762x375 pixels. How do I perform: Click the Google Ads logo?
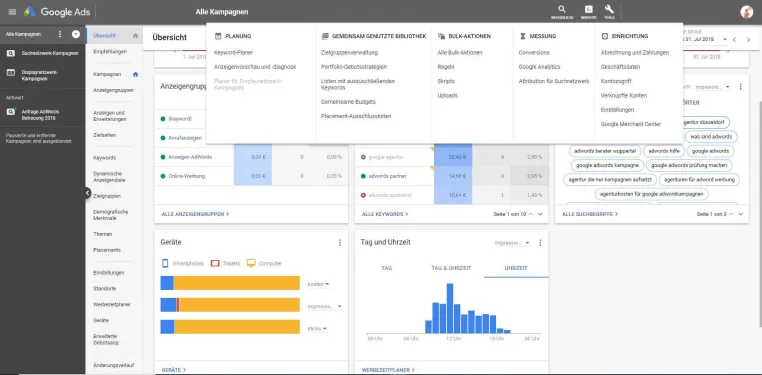pyautogui.click(x=56, y=12)
